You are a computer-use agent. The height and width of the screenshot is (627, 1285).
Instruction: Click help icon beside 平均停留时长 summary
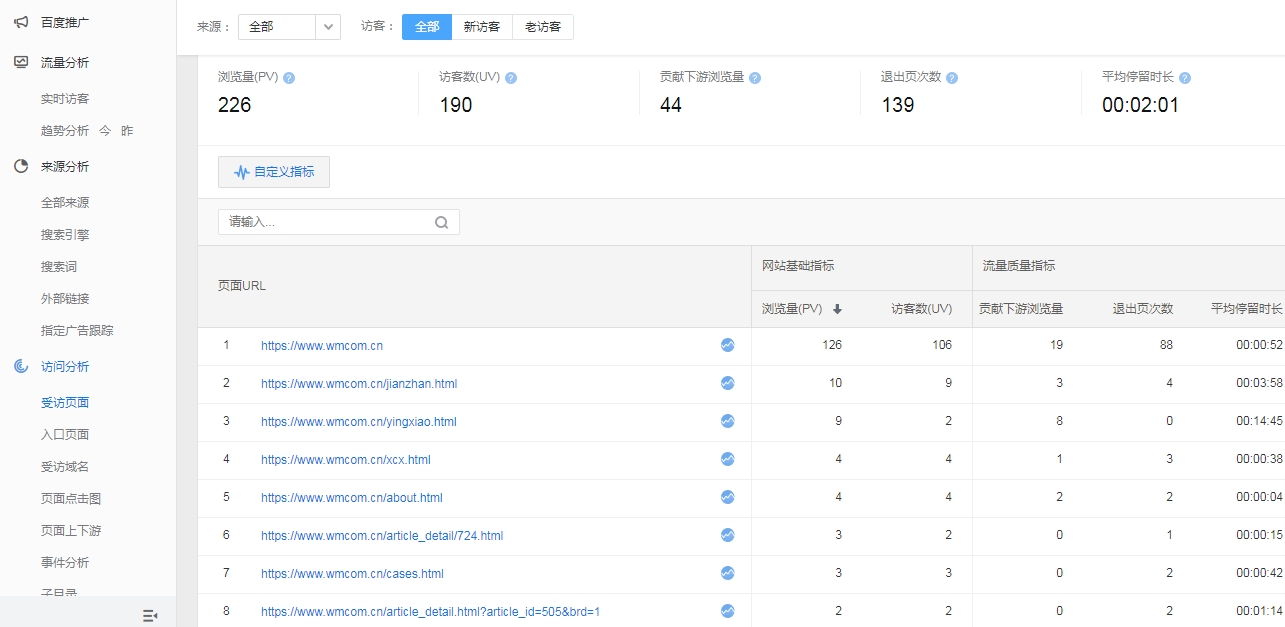point(1184,78)
